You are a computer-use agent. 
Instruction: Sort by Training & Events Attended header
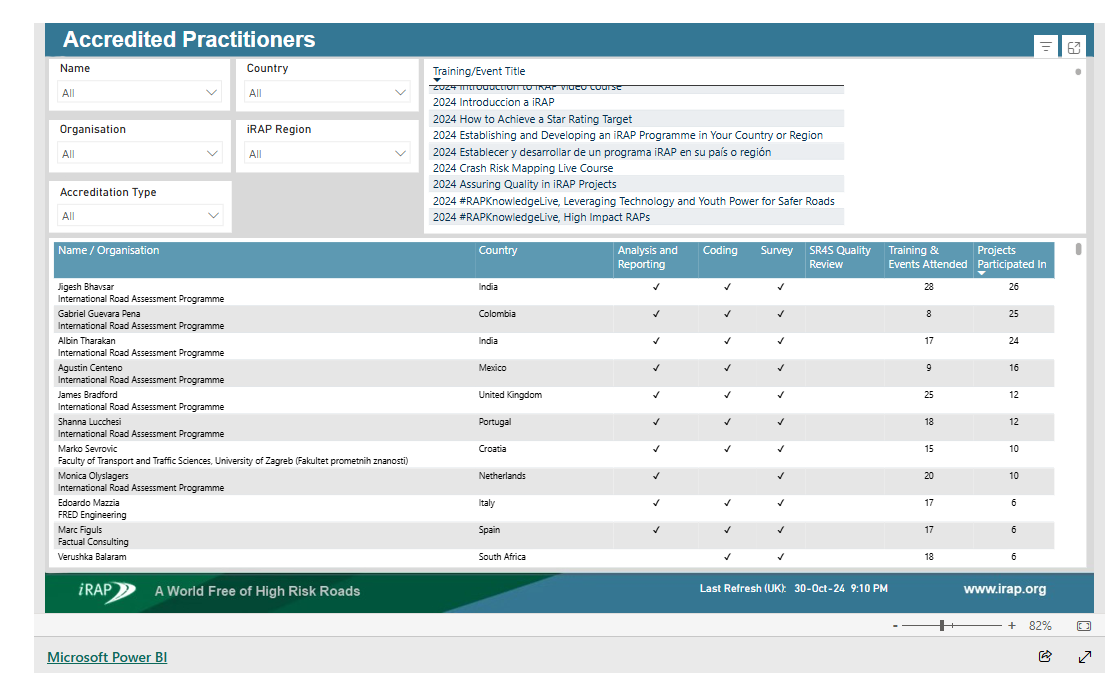click(929, 259)
